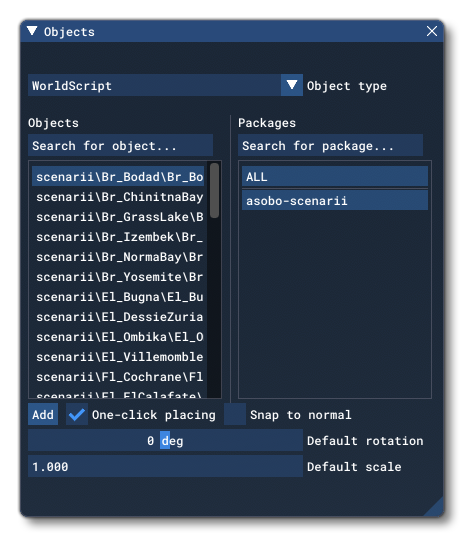Select scenarii\El_DessieZuria object entry
The height and width of the screenshot is (537, 464).
coord(118,317)
